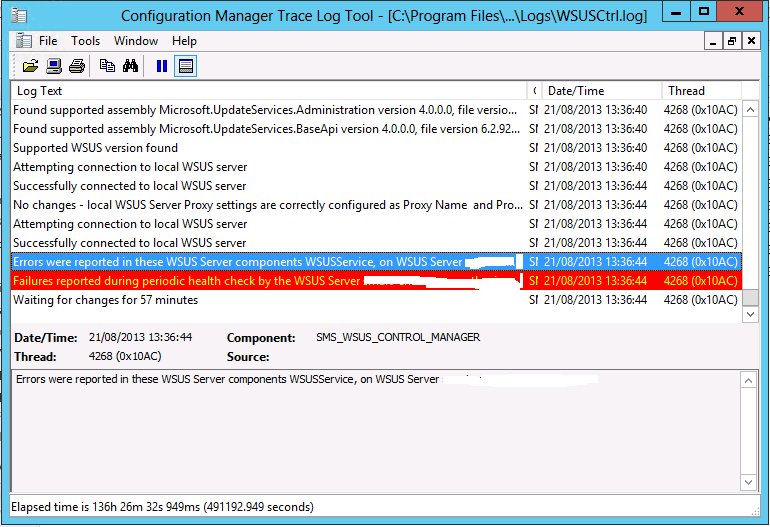The width and height of the screenshot is (770, 527).
Task: Select the 'Attempting connection' row timestamped 13:36:40
Action: tap(376, 167)
